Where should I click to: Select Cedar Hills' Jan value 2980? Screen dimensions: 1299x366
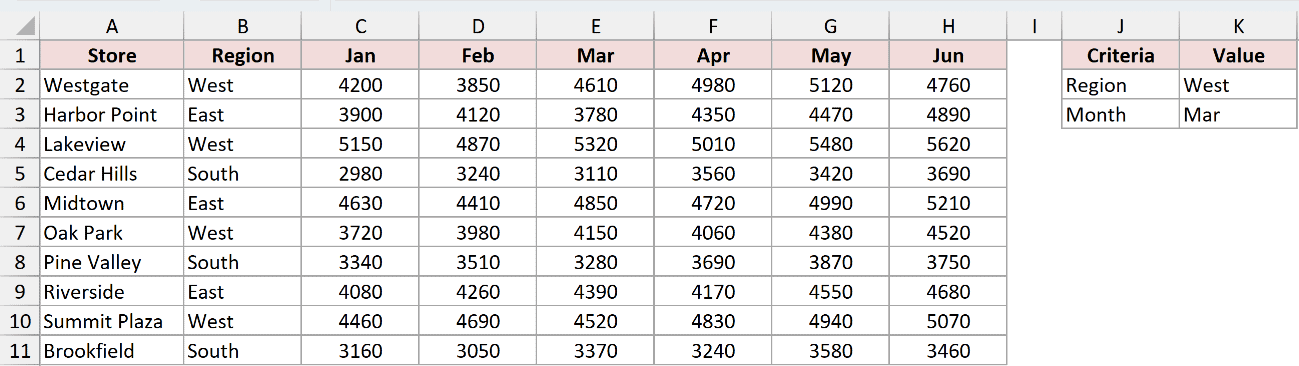pos(361,174)
